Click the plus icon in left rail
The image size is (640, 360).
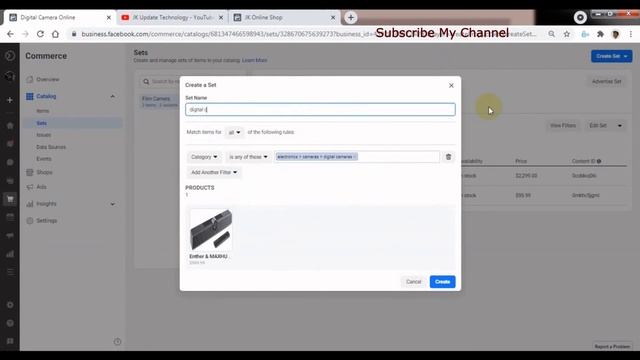pyautogui.click(x=10, y=100)
